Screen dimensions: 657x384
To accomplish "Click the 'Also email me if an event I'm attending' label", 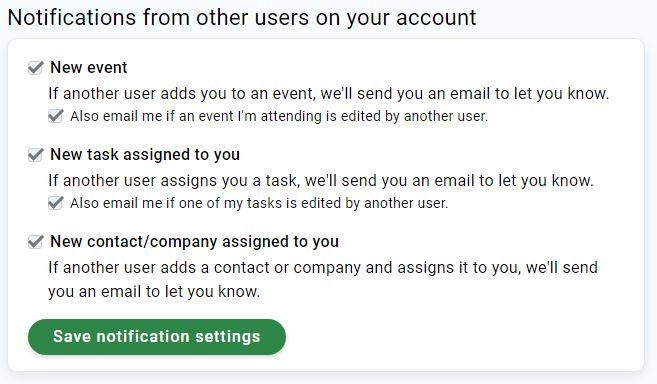I will (279, 116).
